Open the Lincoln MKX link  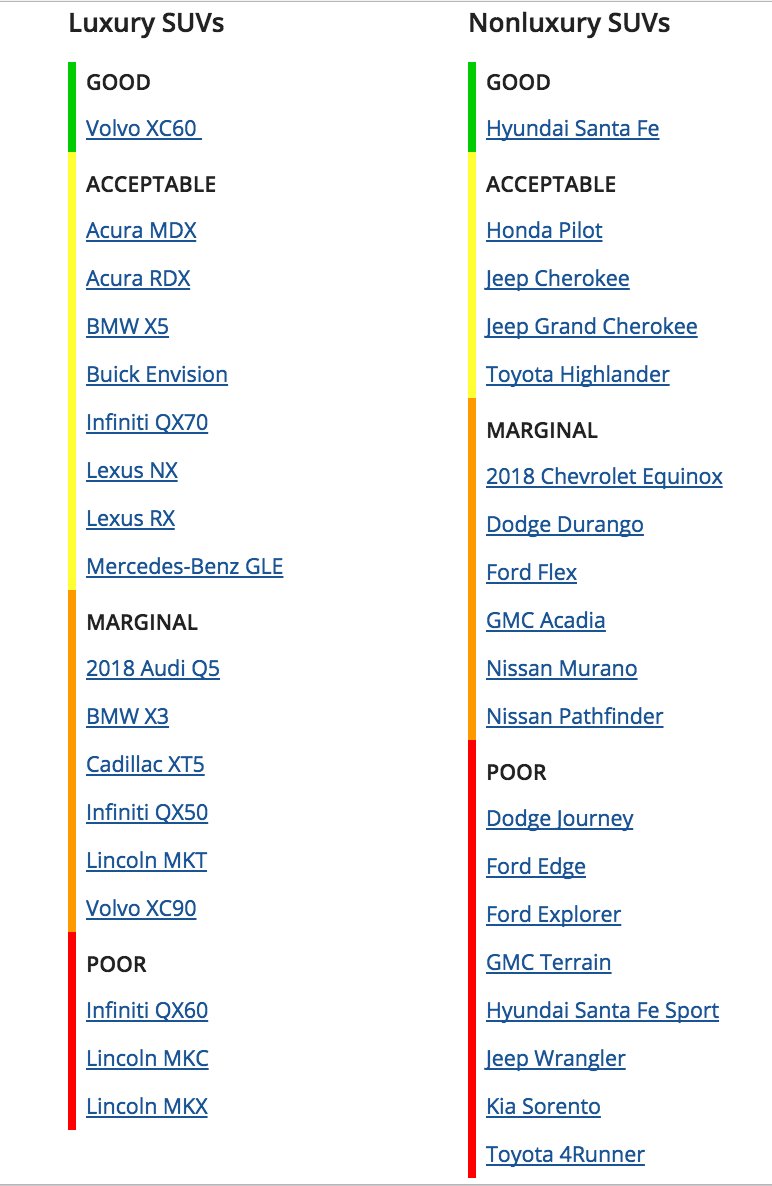coord(147,1107)
